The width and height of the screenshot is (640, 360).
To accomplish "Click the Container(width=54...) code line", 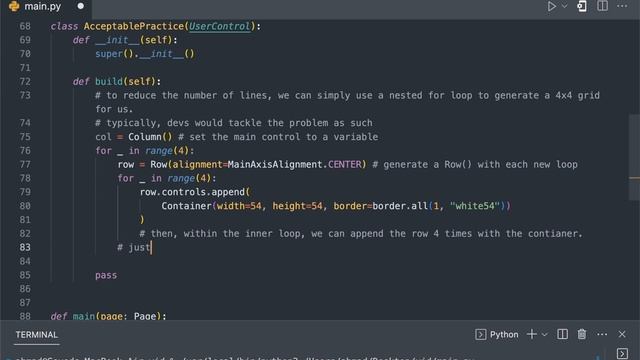I will 336,206.
